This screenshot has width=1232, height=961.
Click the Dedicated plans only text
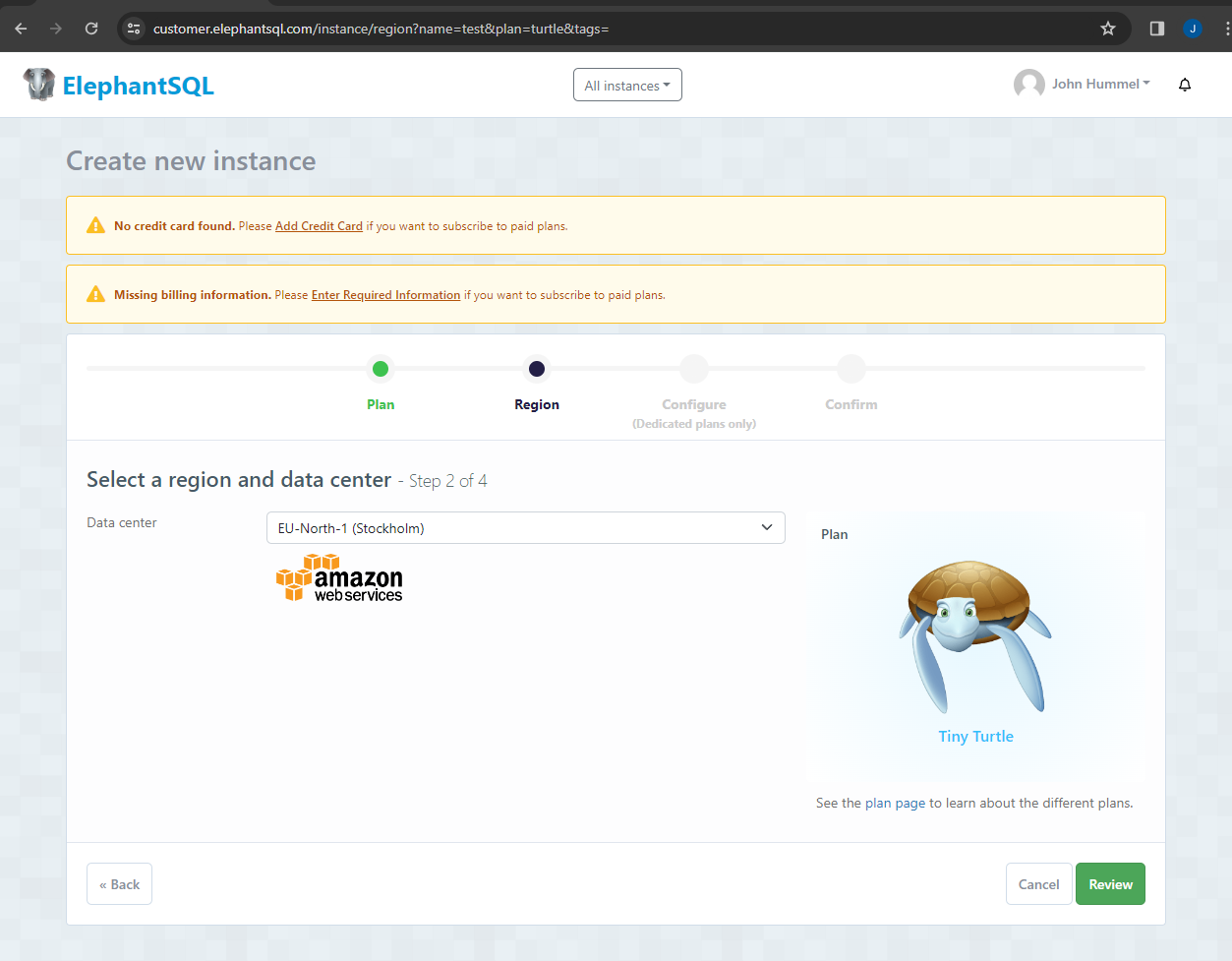pos(694,424)
